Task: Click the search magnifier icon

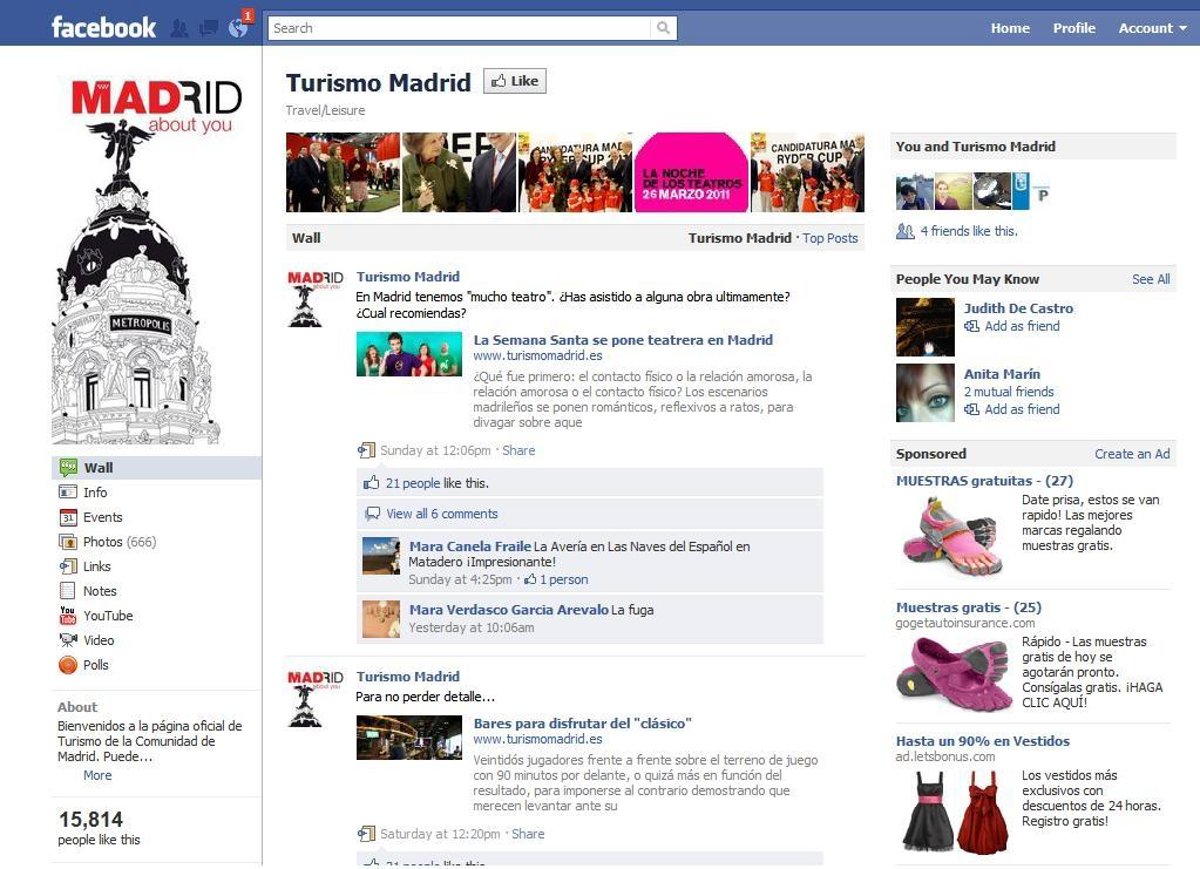Action: point(663,28)
